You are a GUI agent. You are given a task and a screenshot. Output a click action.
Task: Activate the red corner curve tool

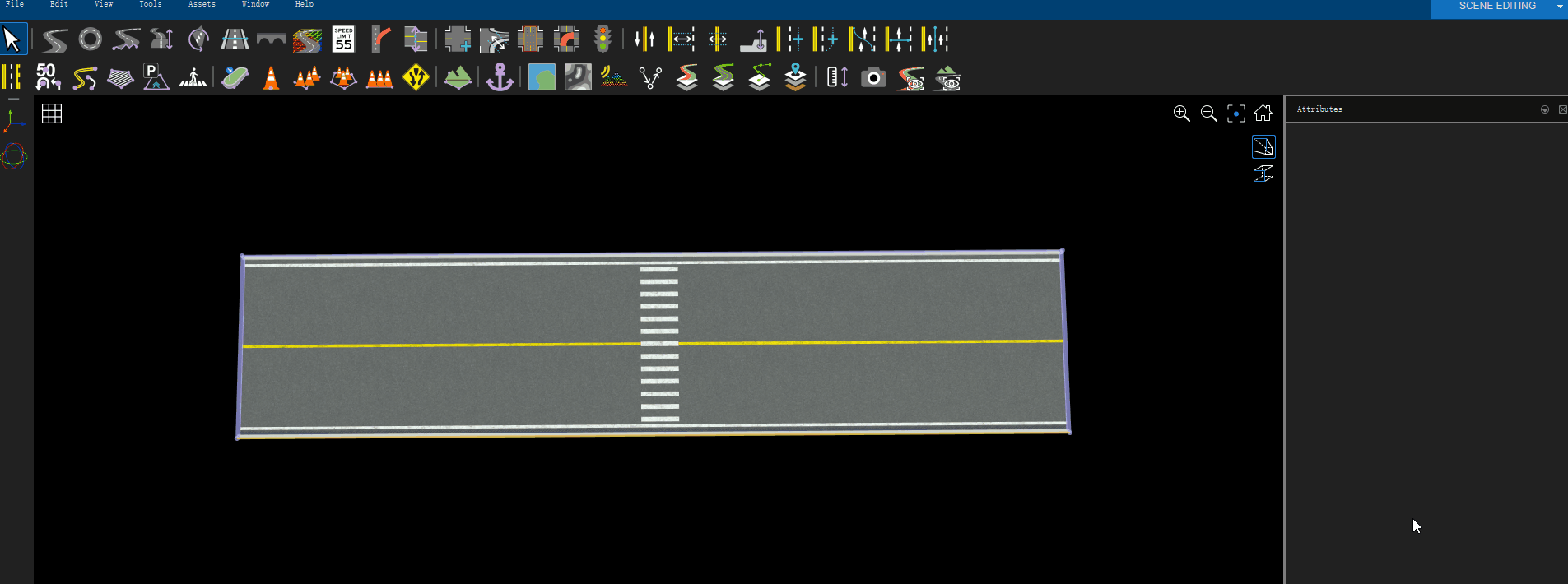(x=380, y=39)
